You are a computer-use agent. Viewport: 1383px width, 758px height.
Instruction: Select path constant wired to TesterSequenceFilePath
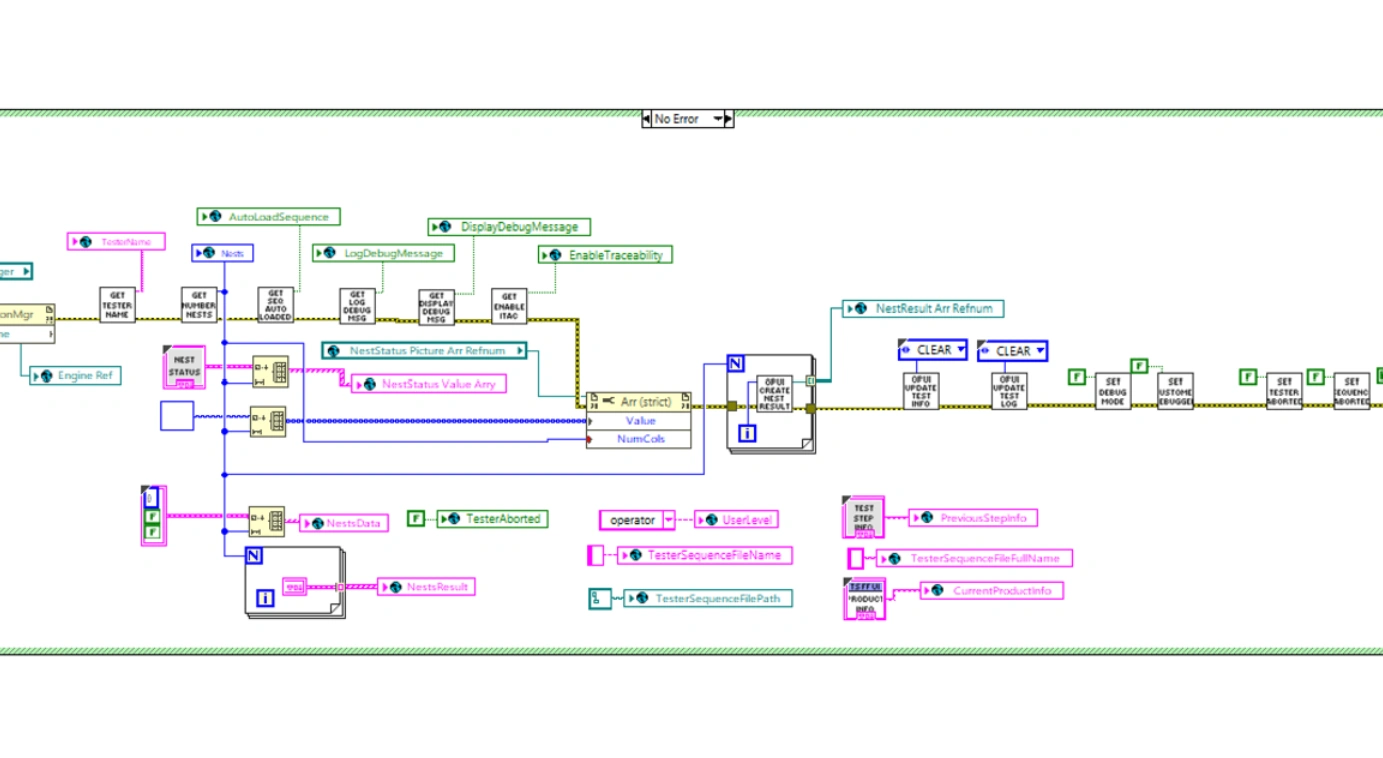point(600,598)
